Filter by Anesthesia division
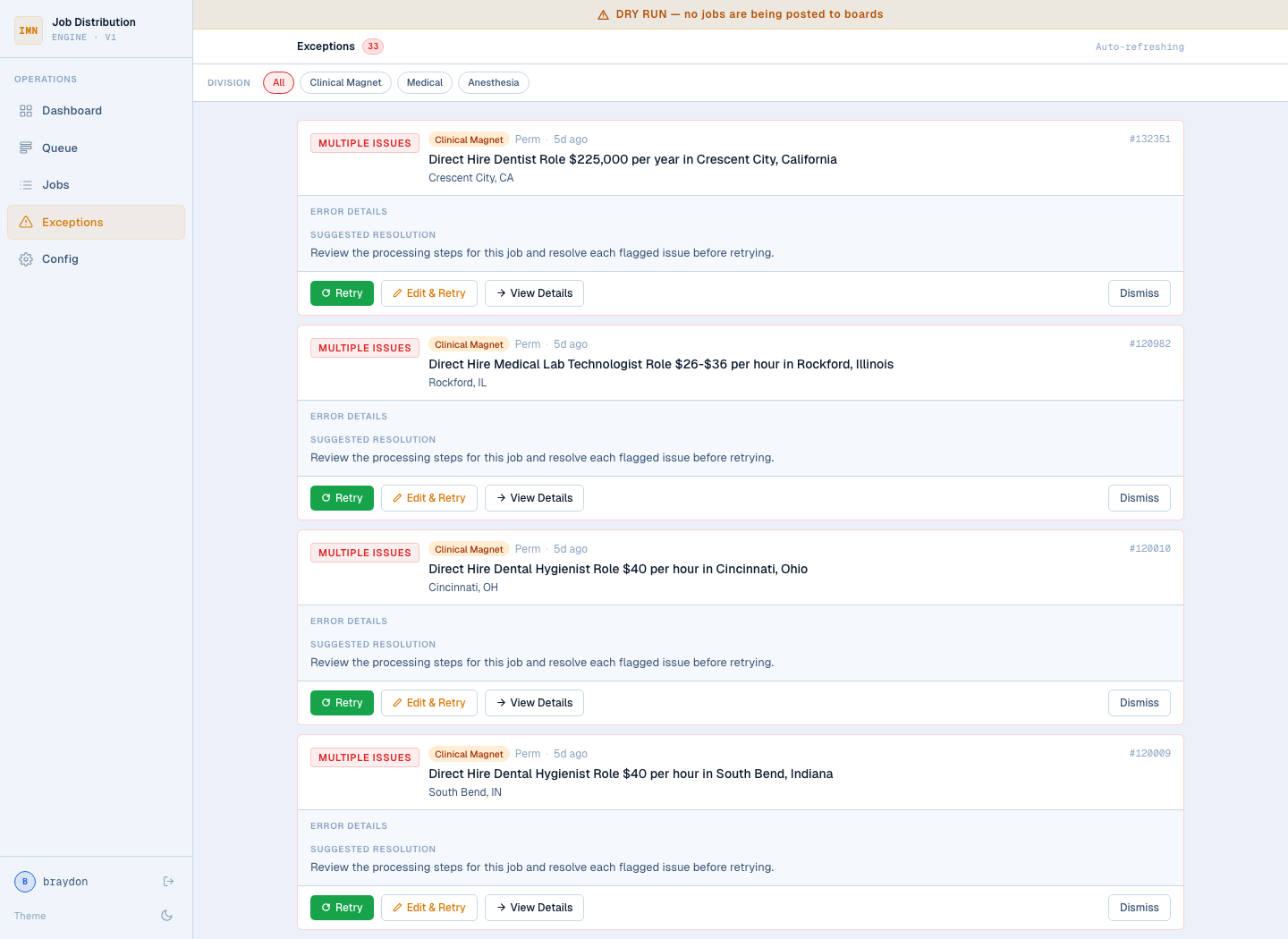Screen dimensions: 1288x939 click(x=494, y=83)
